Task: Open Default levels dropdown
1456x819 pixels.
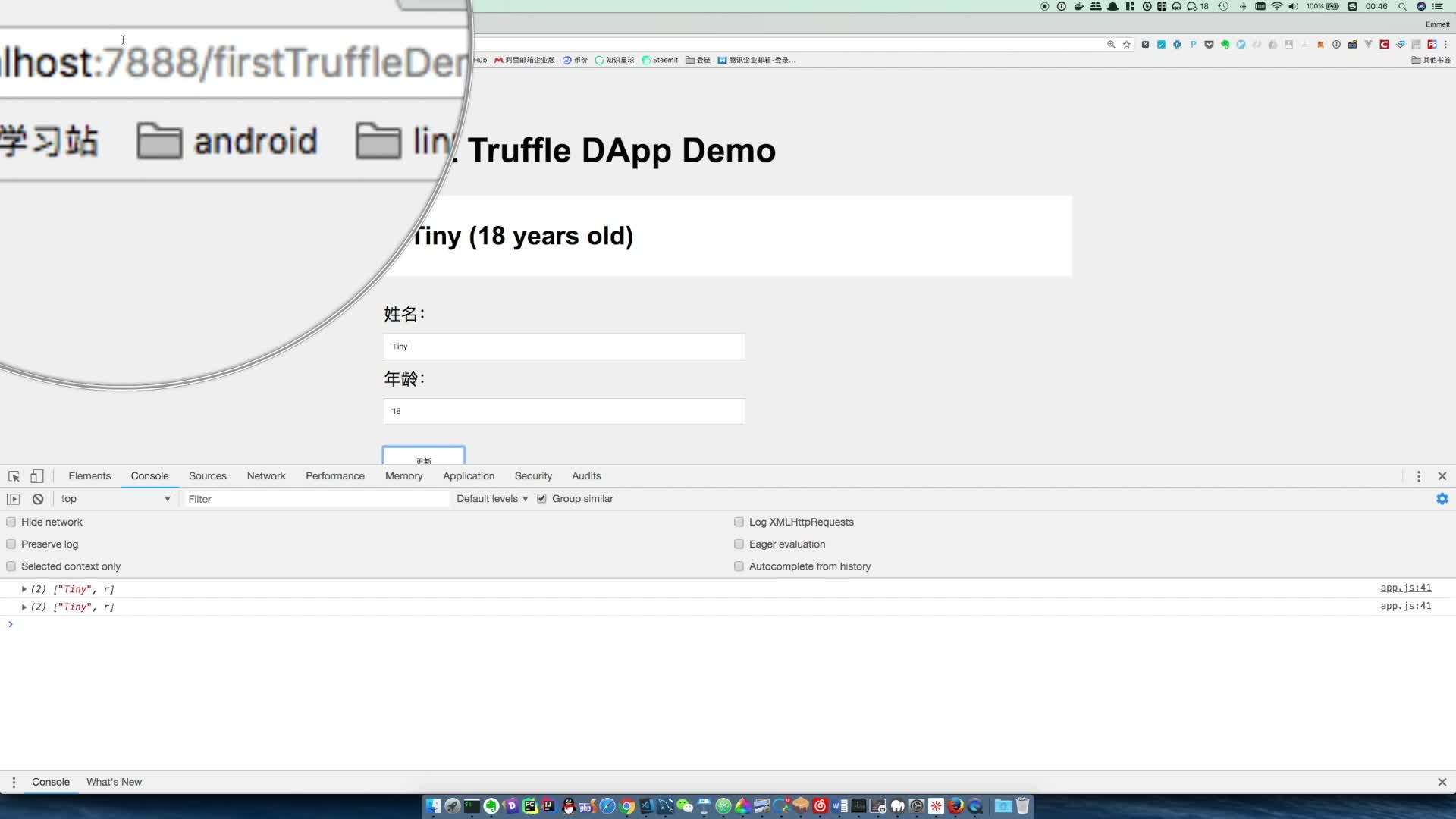Action: (492, 499)
